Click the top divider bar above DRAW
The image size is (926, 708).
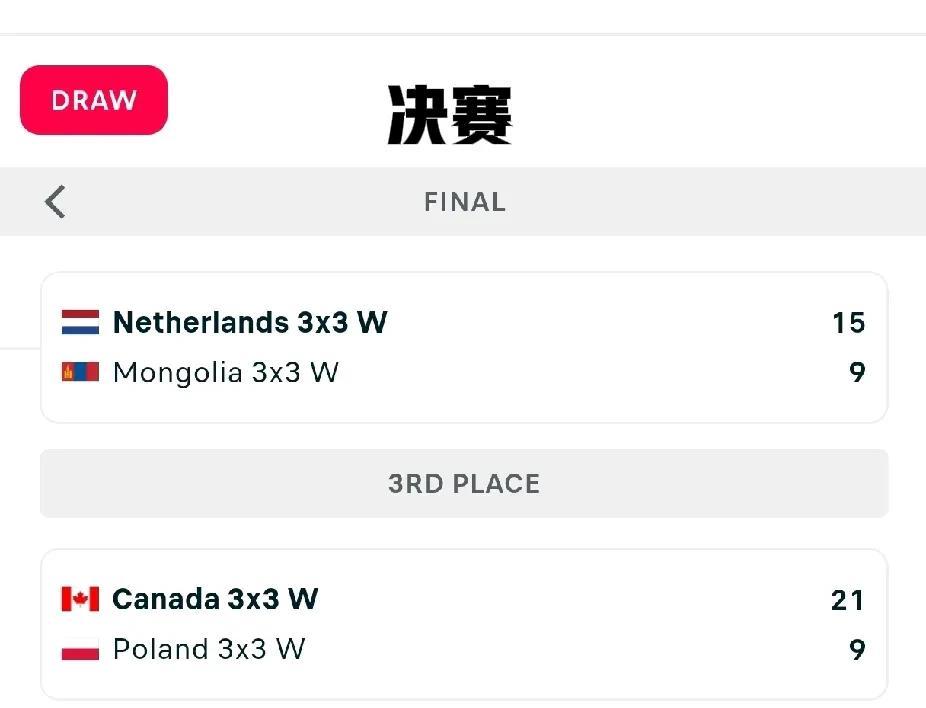coord(463,34)
